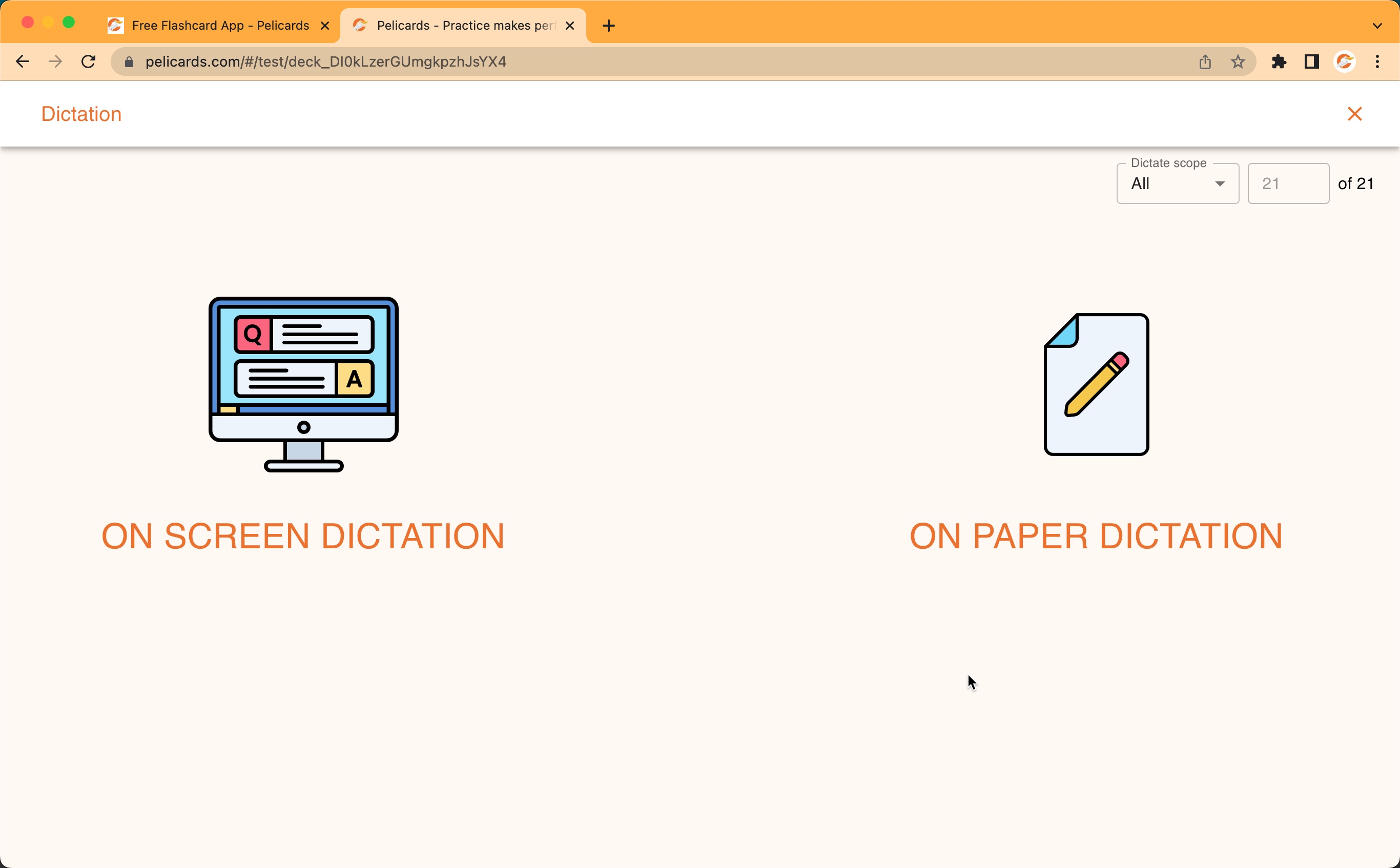Close the Pelicards Practice makes perfect tab
The width and height of the screenshot is (1400, 868).
(x=569, y=25)
